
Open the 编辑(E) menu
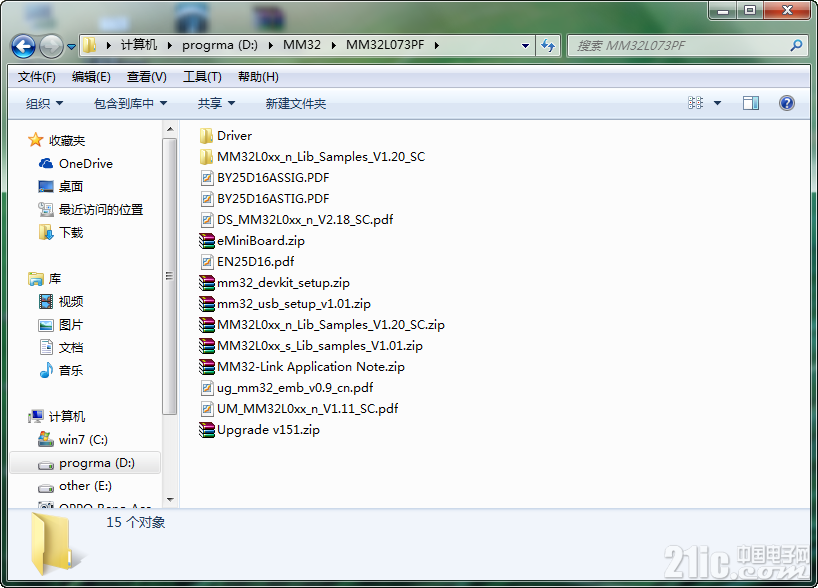point(91,77)
